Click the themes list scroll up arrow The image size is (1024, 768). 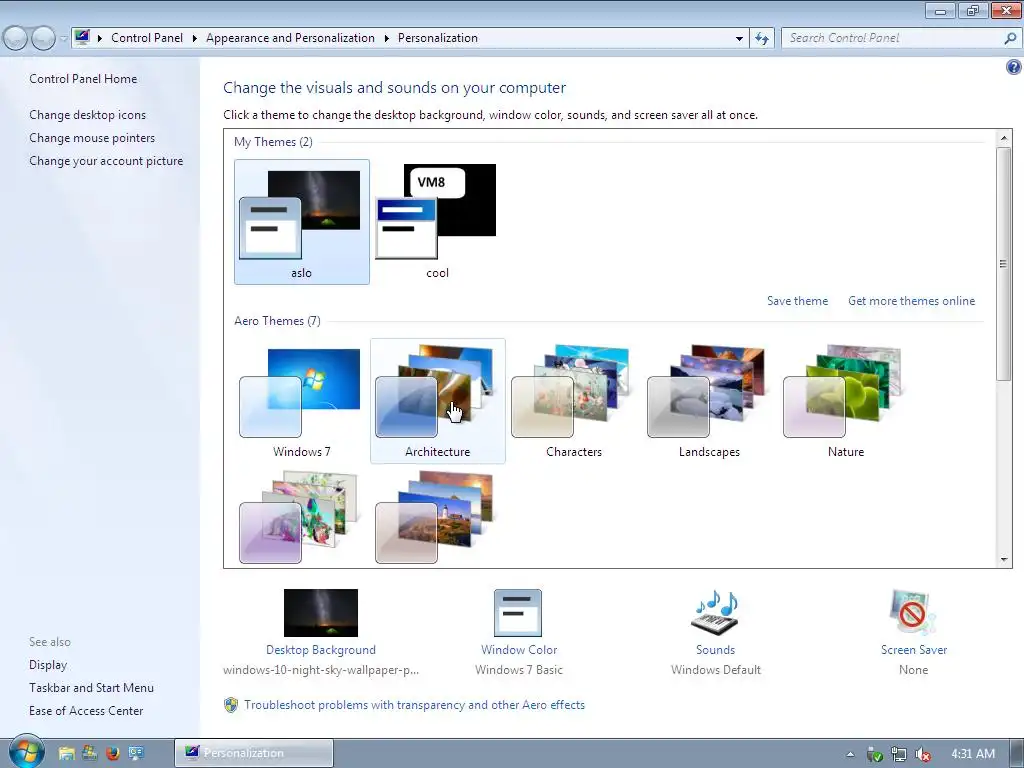click(1004, 138)
